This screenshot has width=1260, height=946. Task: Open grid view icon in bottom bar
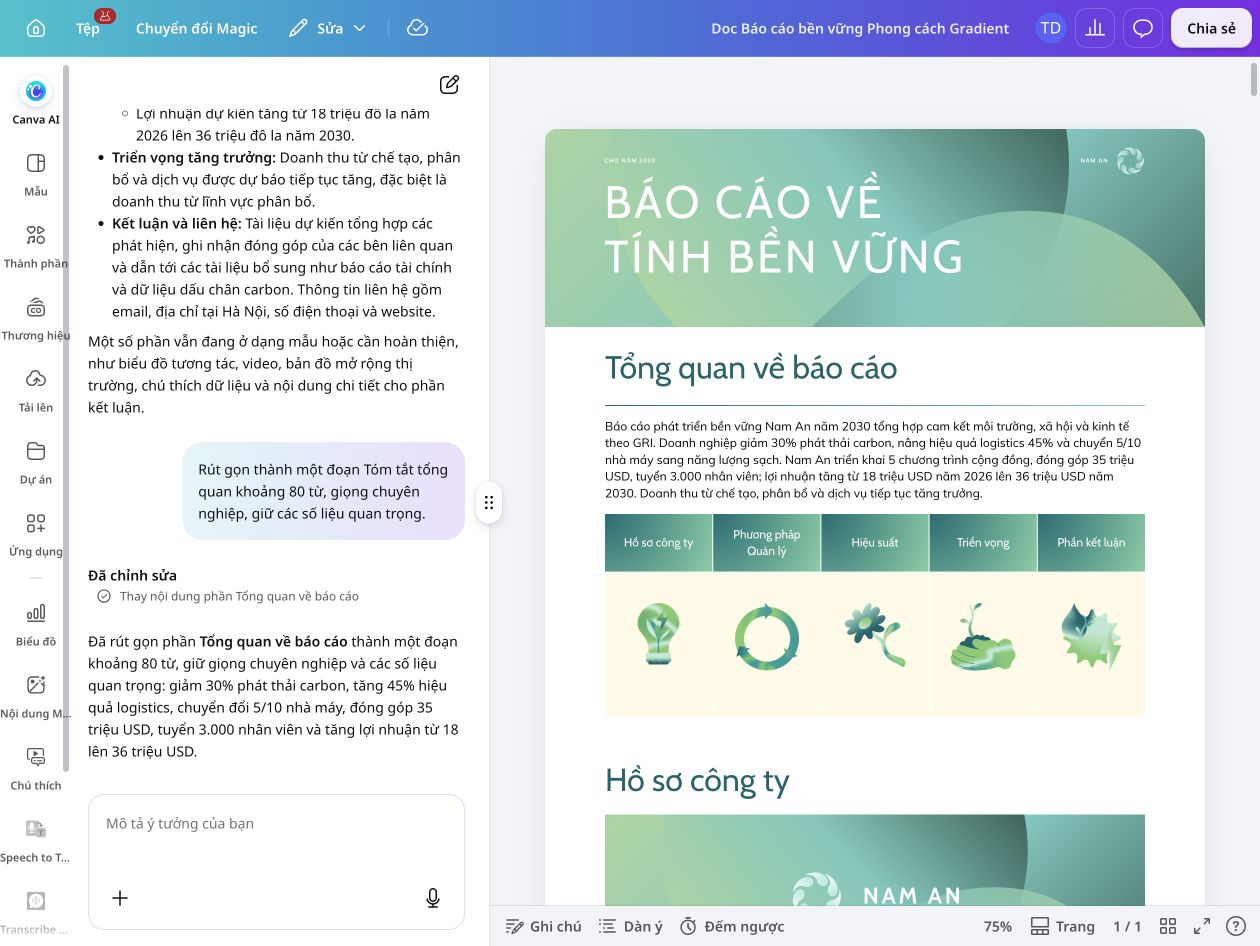point(1168,926)
